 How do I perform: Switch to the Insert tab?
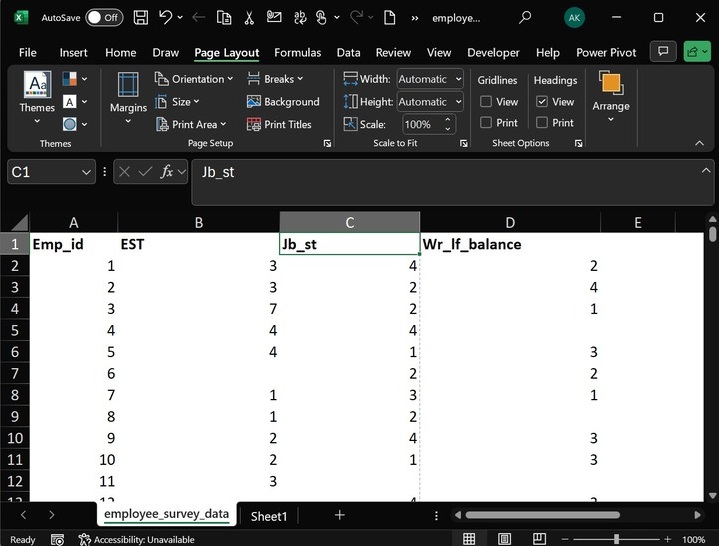click(x=73, y=52)
